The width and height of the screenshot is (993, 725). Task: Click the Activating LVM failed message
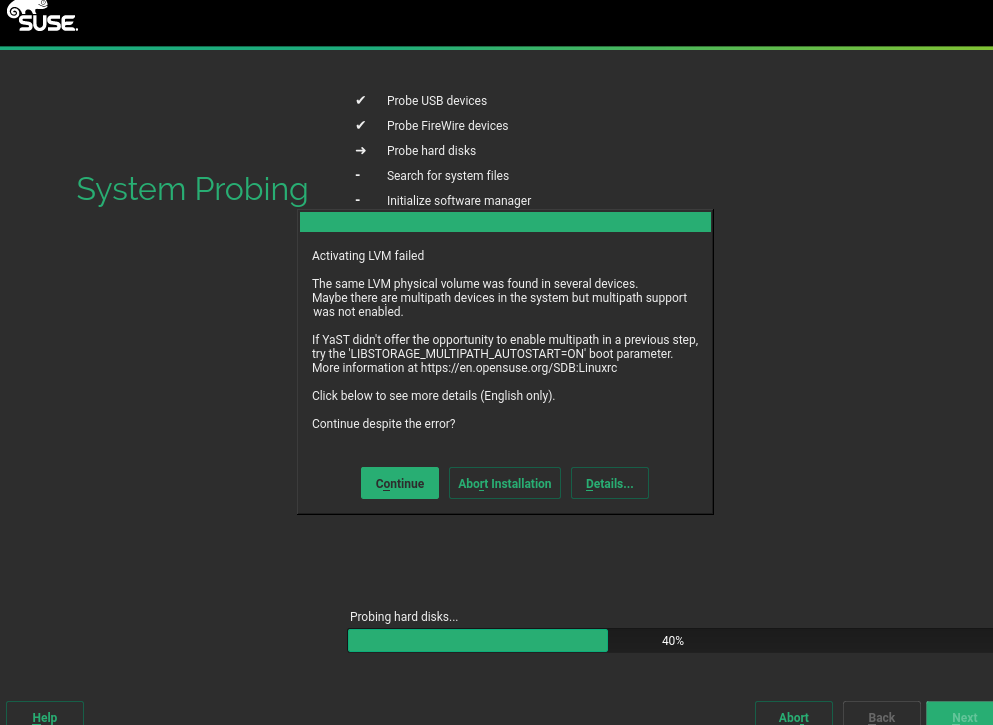click(x=368, y=256)
